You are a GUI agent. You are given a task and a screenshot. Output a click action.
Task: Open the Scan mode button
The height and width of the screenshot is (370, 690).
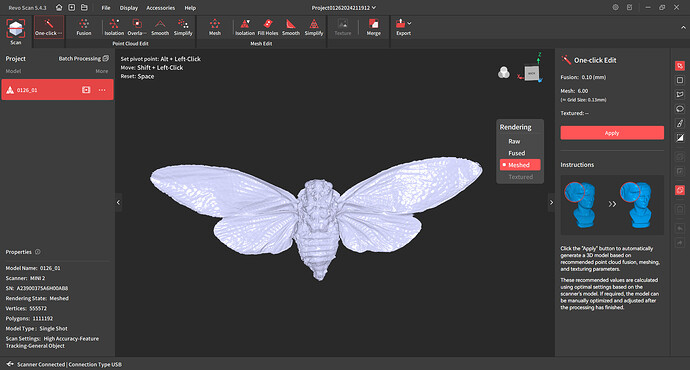[x=16, y=32]
